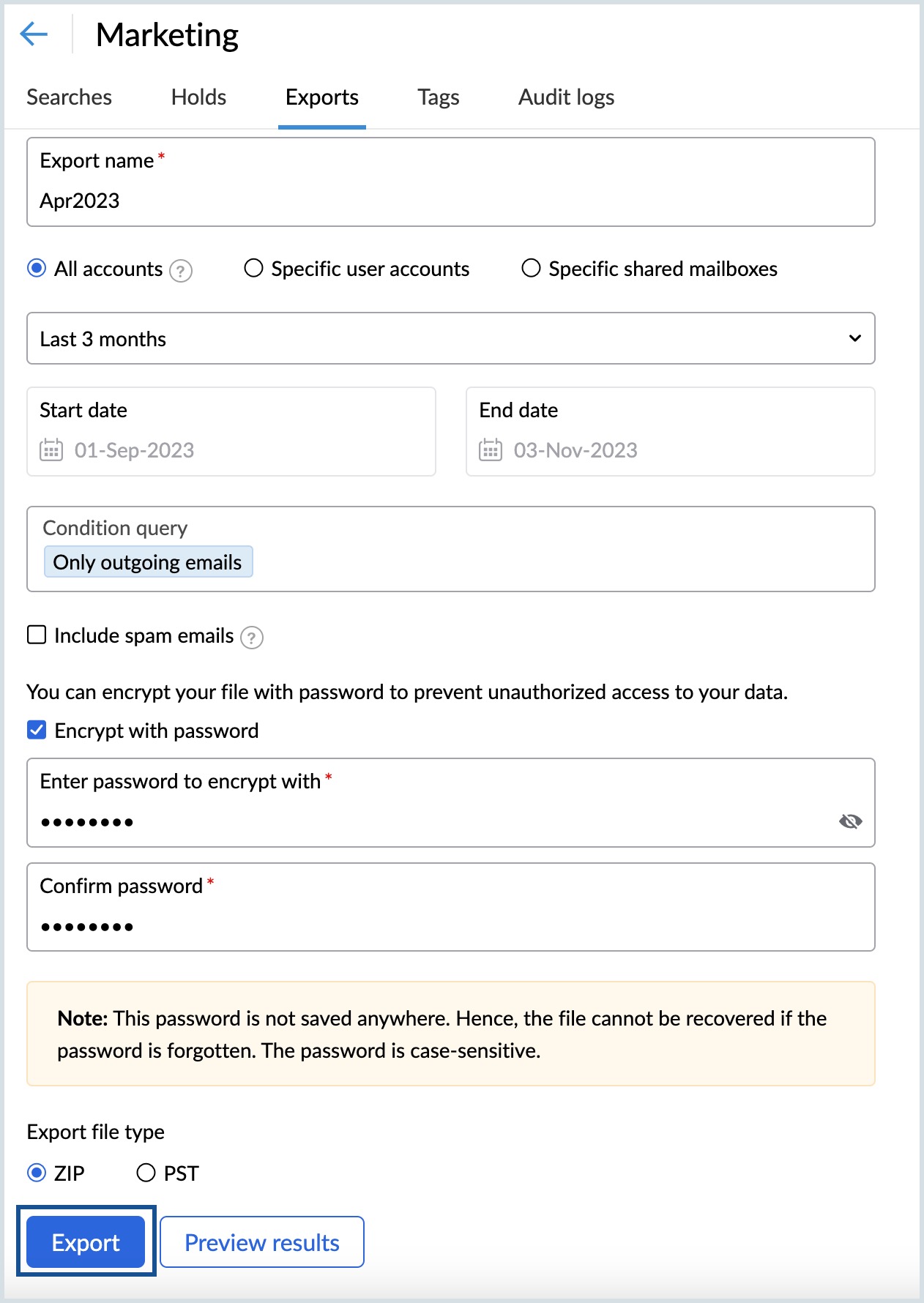Click the Export name input field
This screenshot has width=924, height=1303.
click(x=450, y=201)
